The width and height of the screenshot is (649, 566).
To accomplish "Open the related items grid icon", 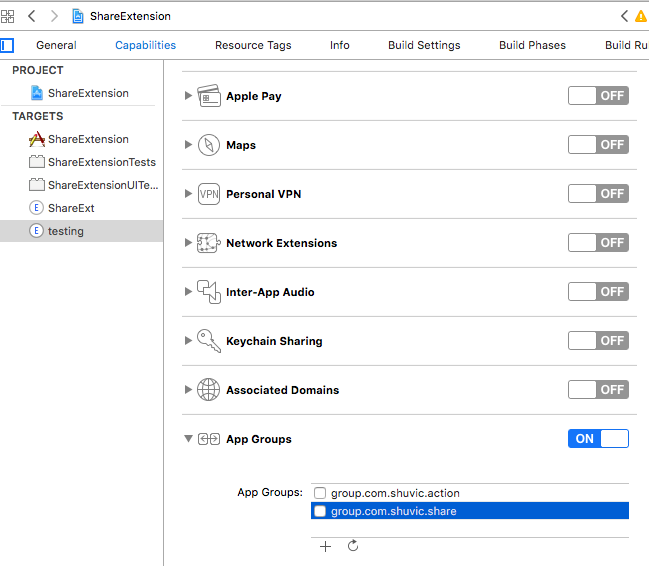I will tap(7, 16).
